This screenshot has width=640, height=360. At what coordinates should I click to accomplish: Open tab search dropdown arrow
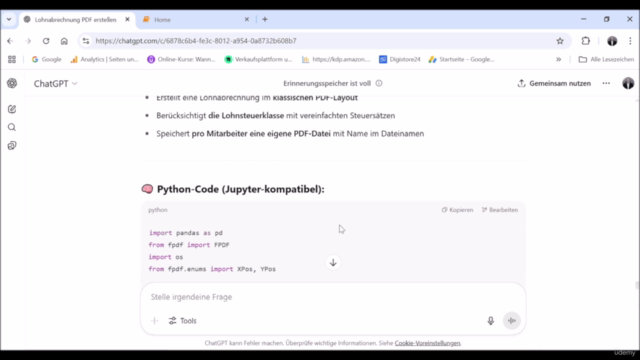(9, 19)
